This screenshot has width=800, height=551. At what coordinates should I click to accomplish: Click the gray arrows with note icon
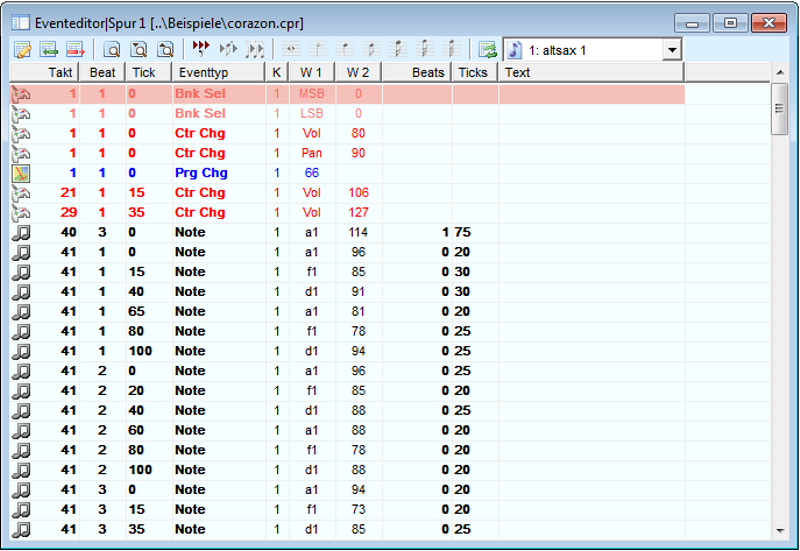[x=228, y=49]
